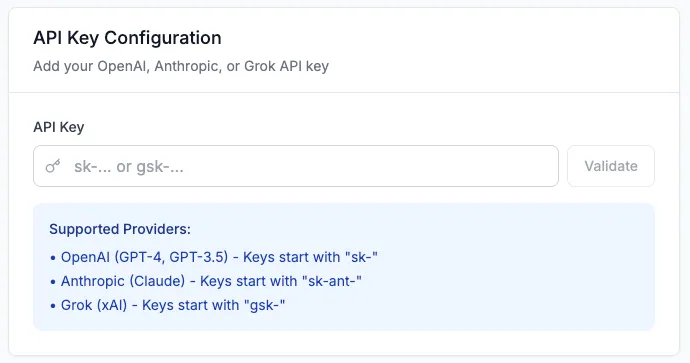Click the OpenAI (GPT-4, GPT-3.5) provider line
Image resolution: width=690 pixels, height=363 pixels.
pos(214,257)
